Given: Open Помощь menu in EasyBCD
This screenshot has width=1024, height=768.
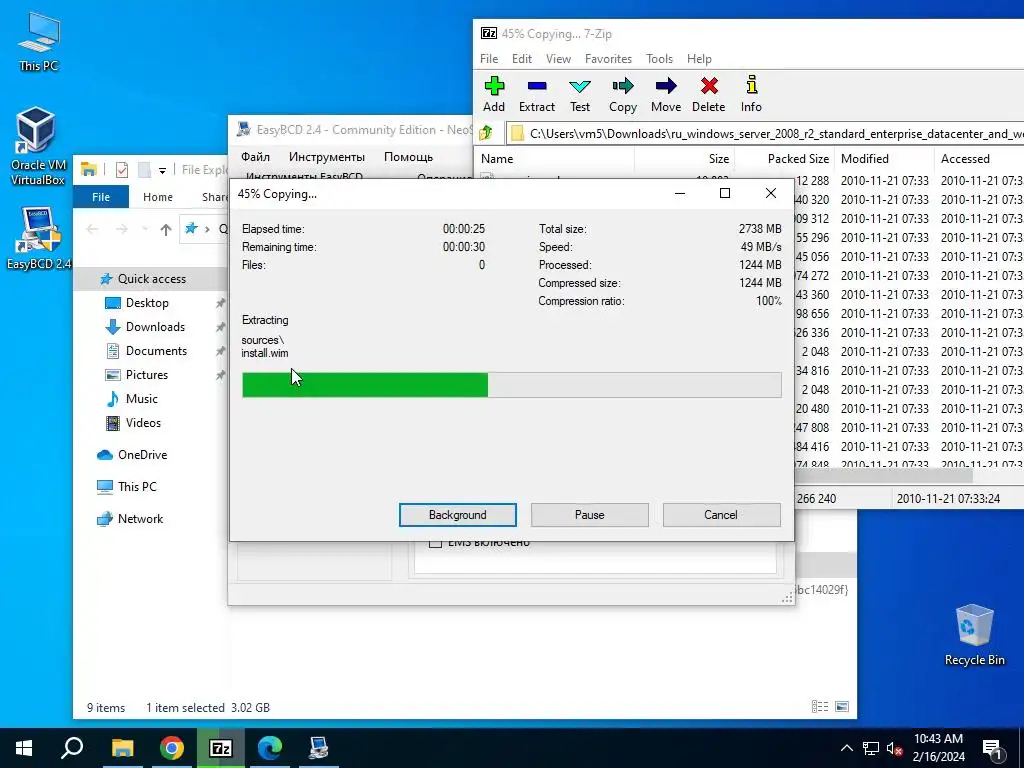Looking at the screenshot, I should coord(408,157).
